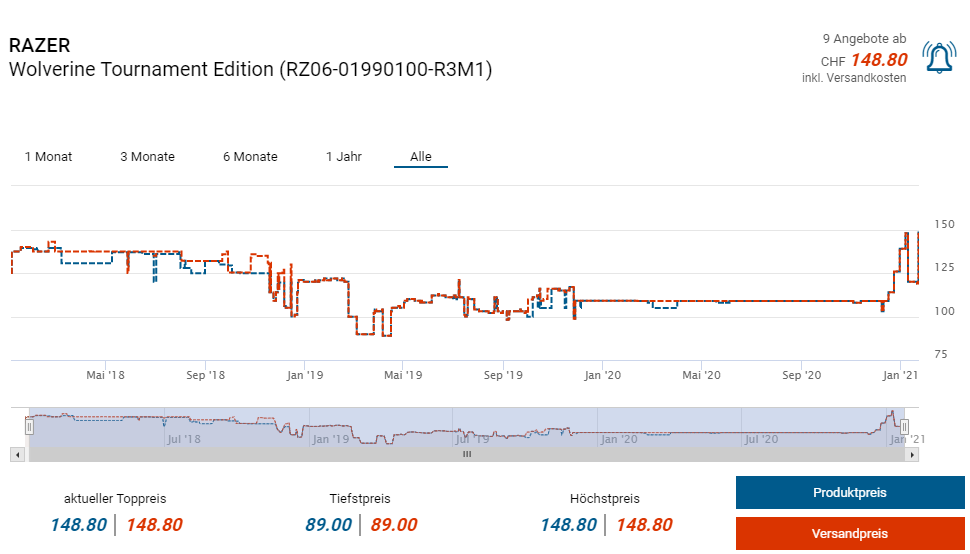This screenshot has height=554, width=970.
Task: Select the 1 Monat time range
Action: point(48,157)
